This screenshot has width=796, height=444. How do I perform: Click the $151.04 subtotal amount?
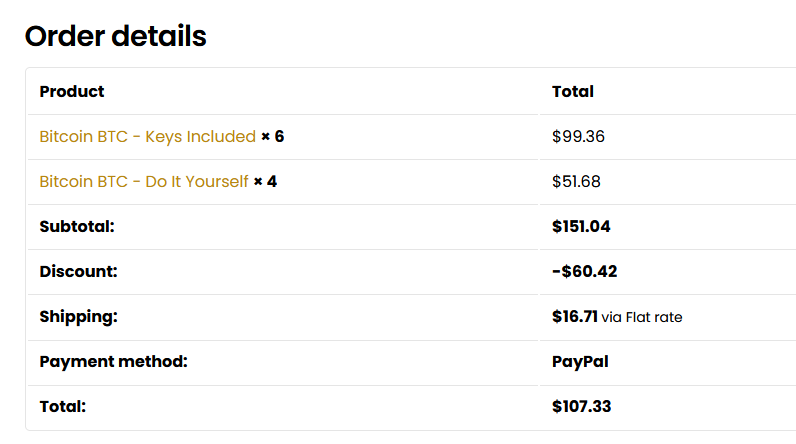[x=581, y=226]
